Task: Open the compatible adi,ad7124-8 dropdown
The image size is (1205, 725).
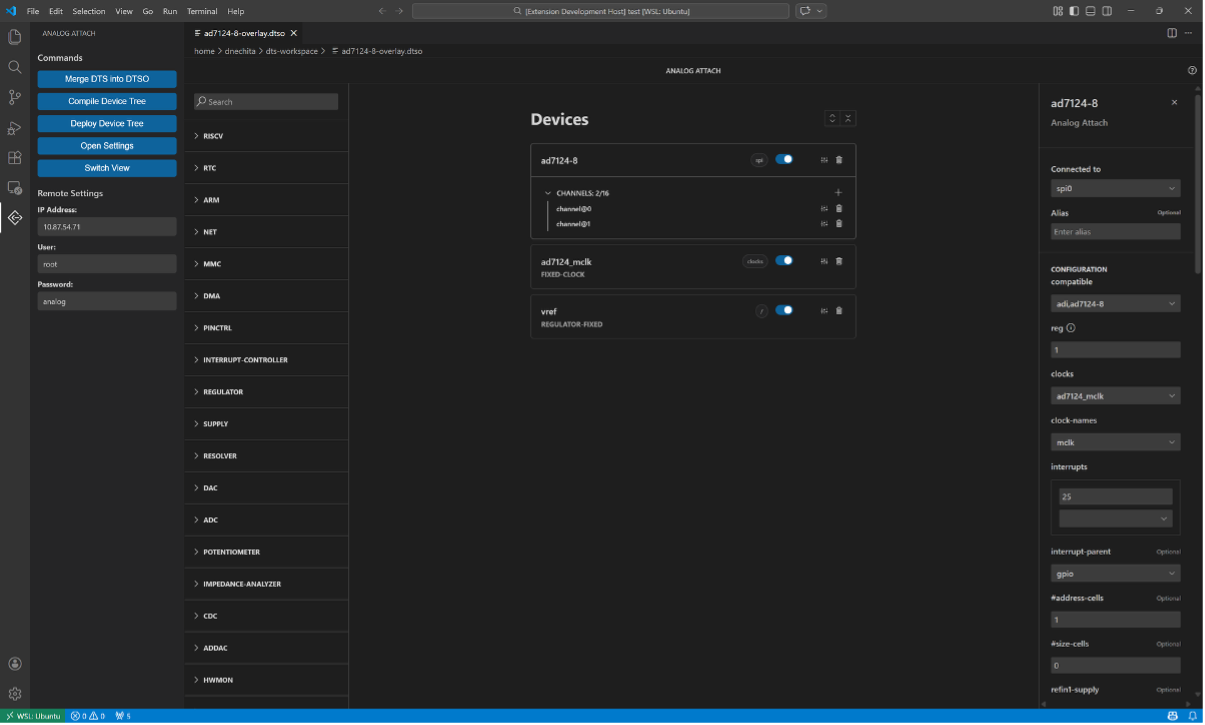Action: click(x=1115, y=303)
